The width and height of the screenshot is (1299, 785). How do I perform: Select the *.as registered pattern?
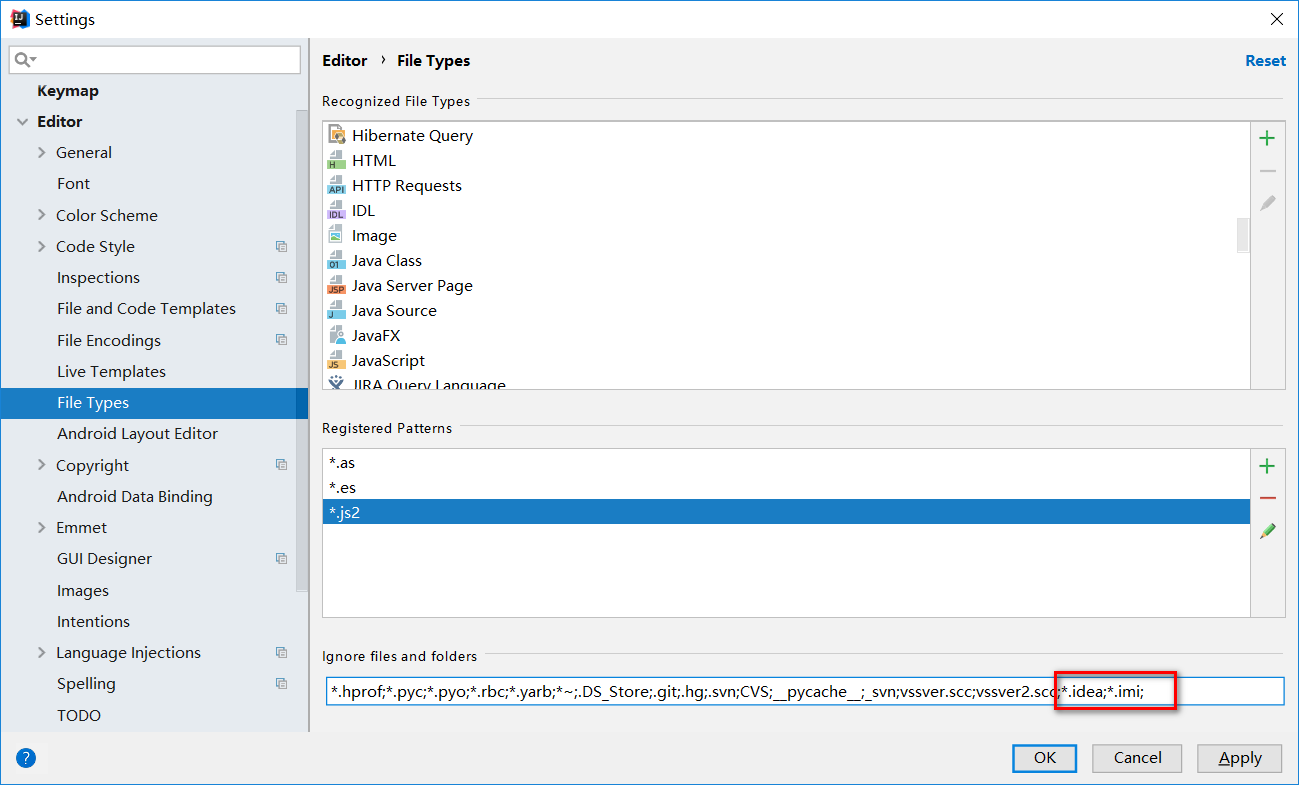(342, 462)
